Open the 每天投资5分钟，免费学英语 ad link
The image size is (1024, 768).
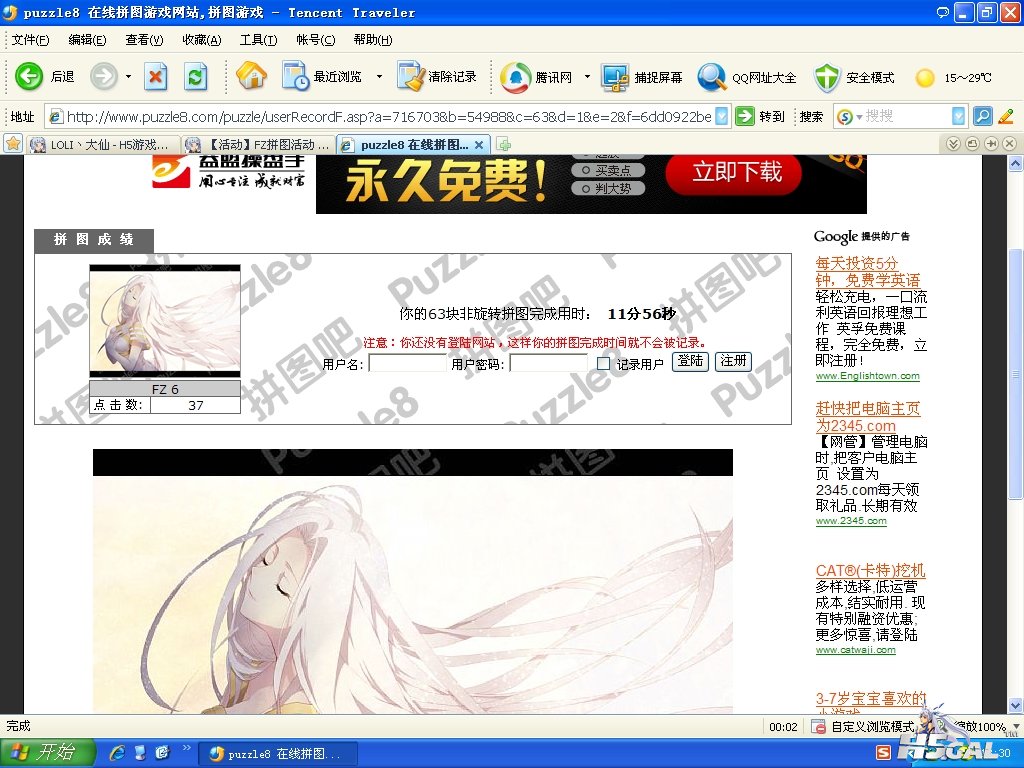[x=868, y=272]
